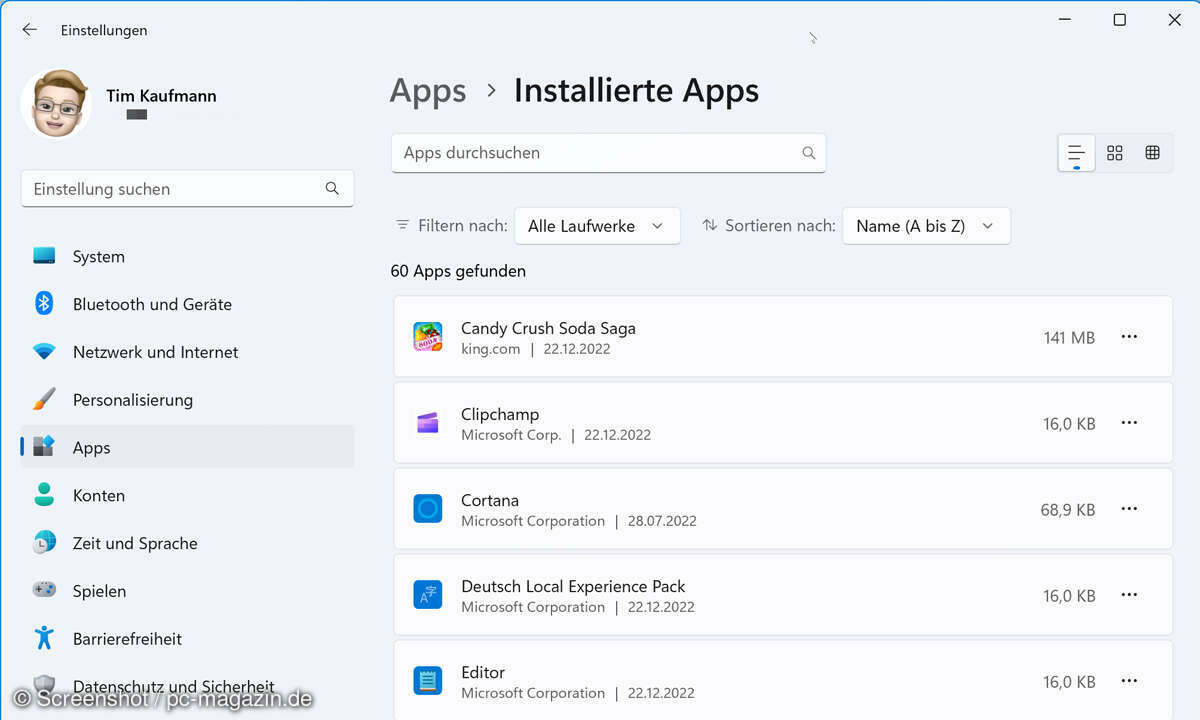Open Personalisierung category

(187, 400)
